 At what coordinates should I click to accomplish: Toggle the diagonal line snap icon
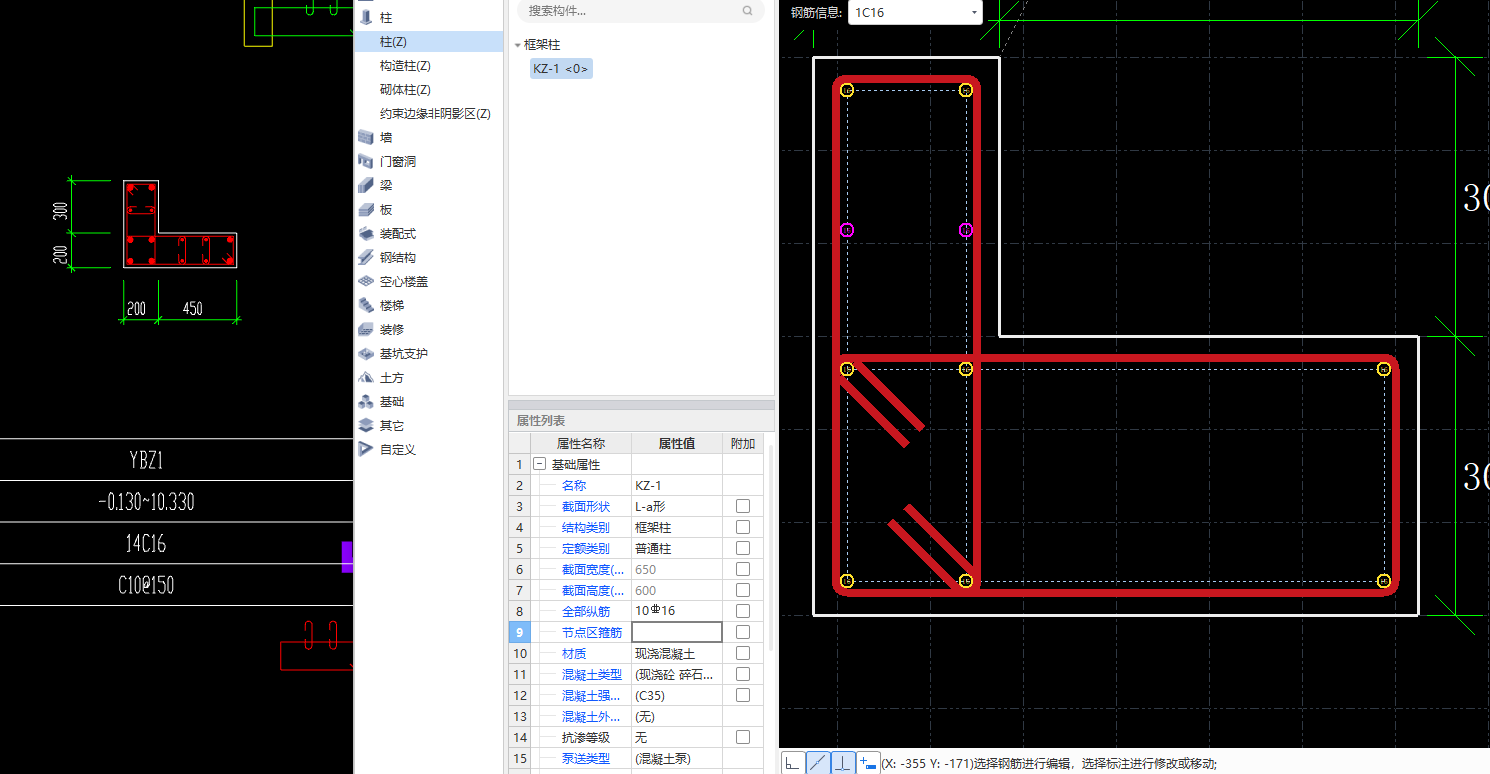click(818, 762)
